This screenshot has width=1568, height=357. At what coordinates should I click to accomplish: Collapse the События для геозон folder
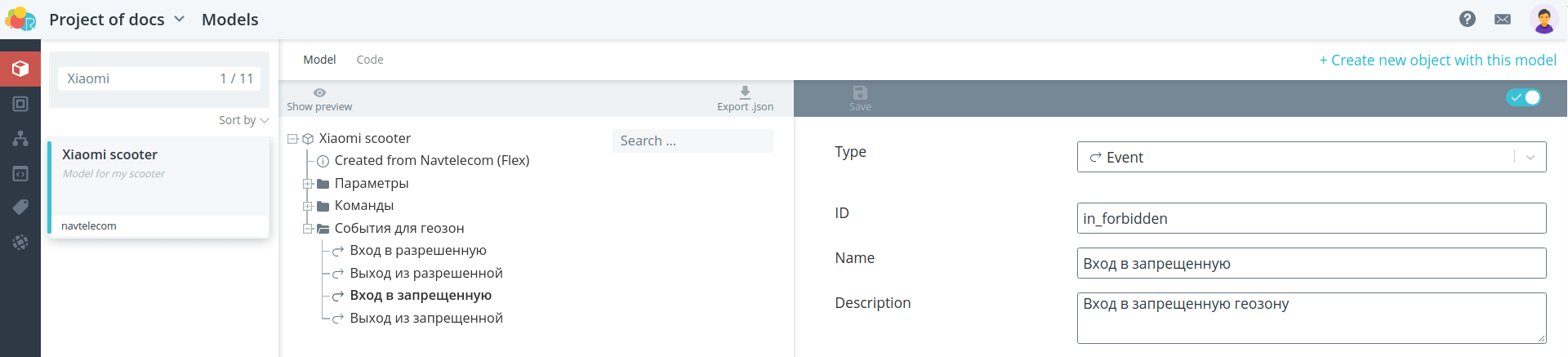pyautogui.click(x=308, y=229)
